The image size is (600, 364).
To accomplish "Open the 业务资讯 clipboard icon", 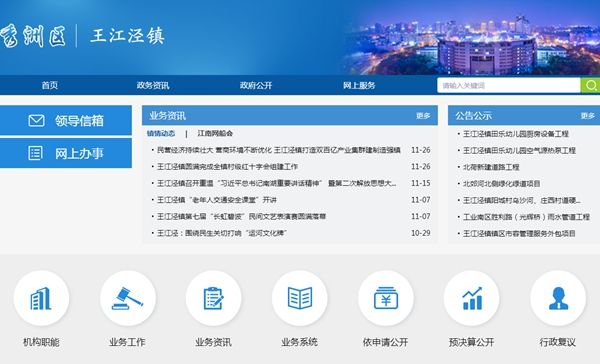I will (x=214, y=298).
